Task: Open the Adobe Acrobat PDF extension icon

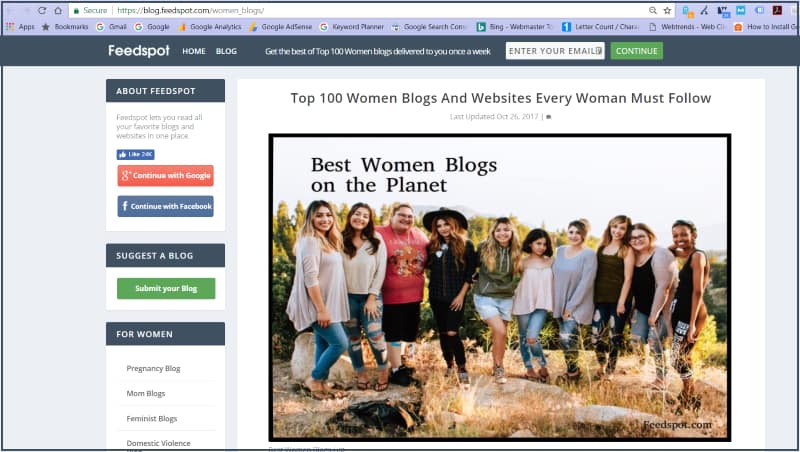Action: 777,10
